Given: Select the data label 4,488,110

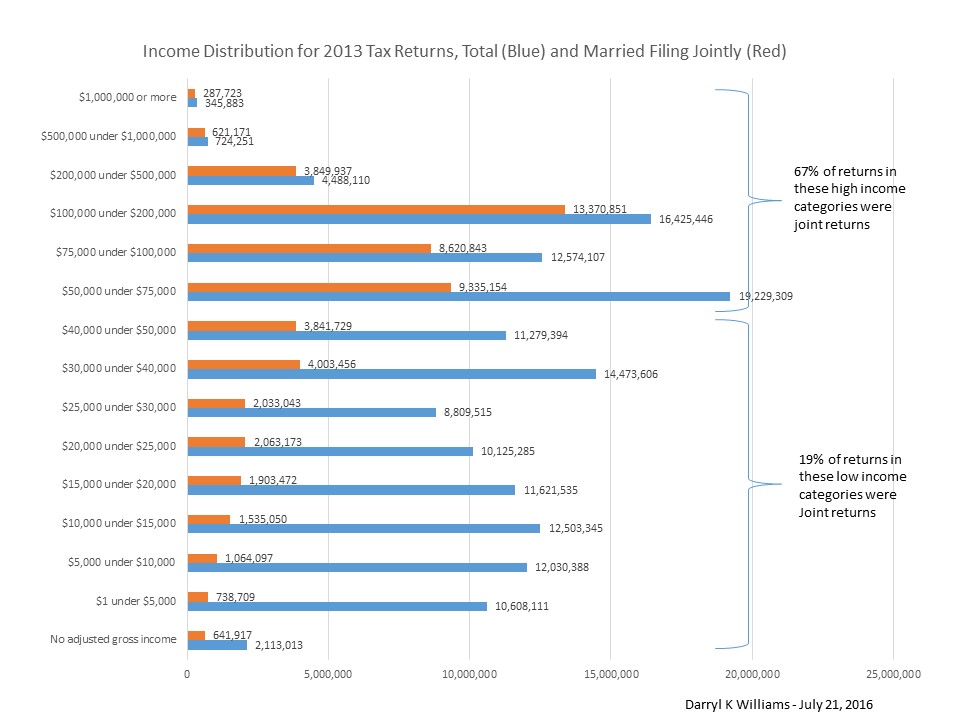Looking at the screenshot, I should [346, 181].
